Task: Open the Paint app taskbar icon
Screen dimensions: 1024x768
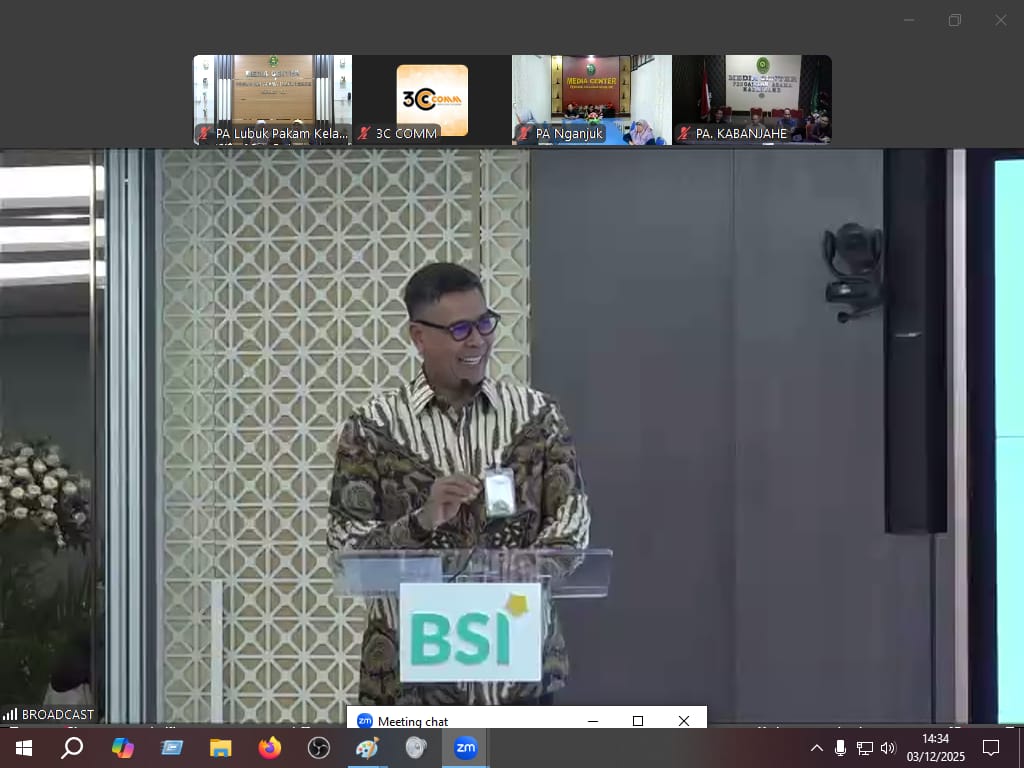Action: [367, 748]
